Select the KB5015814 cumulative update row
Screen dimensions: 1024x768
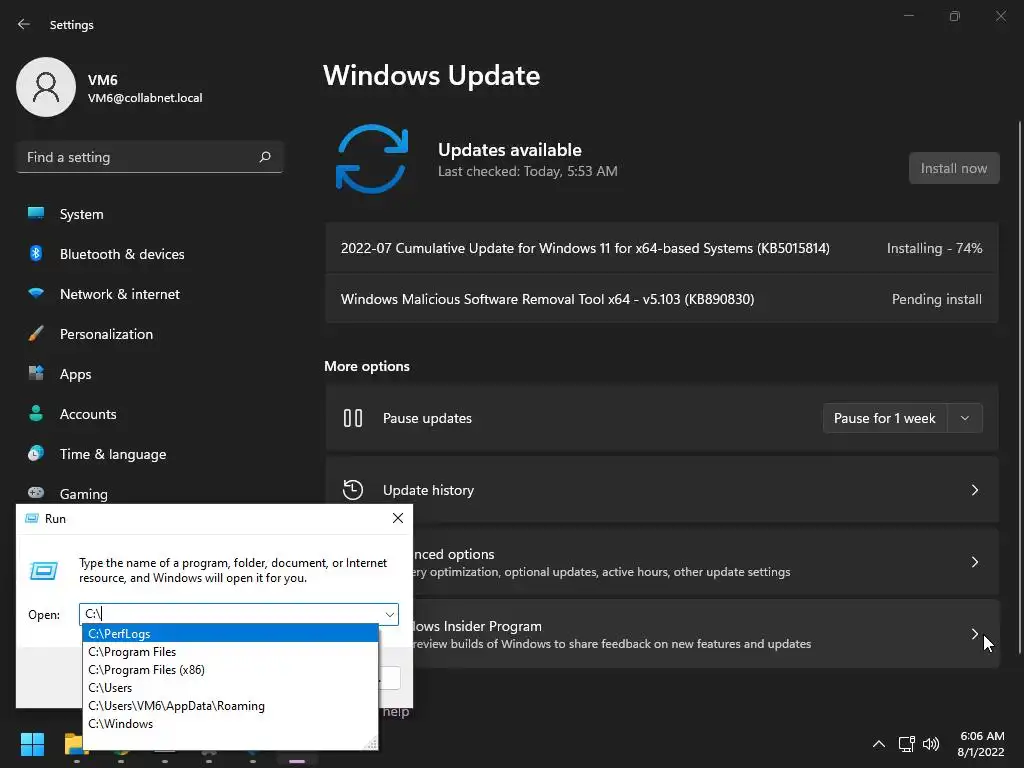[662, 248]
